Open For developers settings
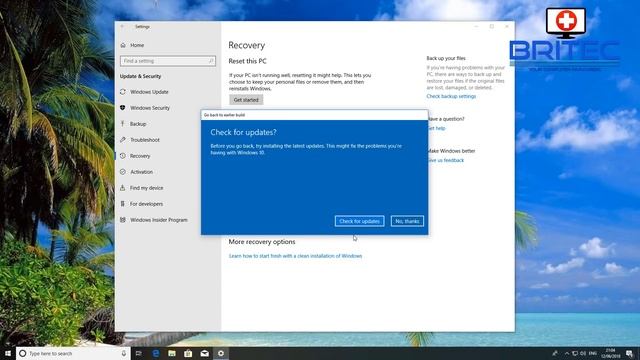The image size is (640, 360). (146, 204)
